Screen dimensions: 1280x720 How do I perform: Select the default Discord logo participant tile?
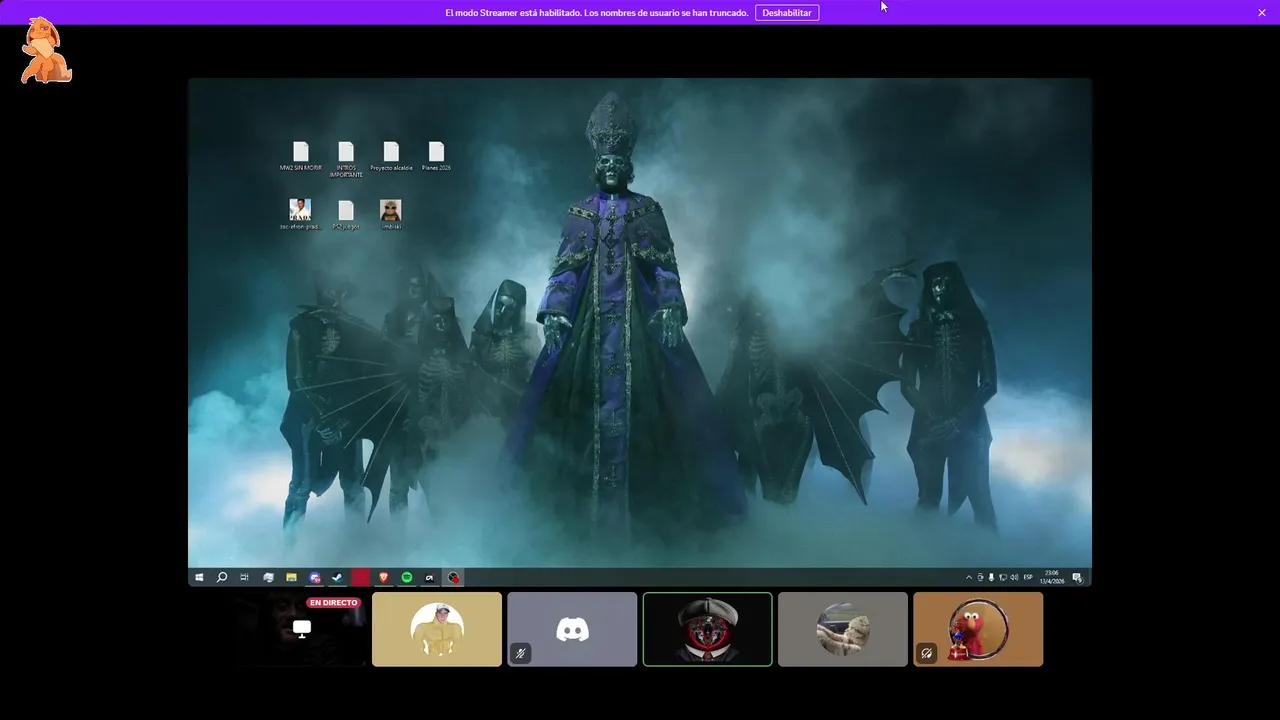coord(572,629)
